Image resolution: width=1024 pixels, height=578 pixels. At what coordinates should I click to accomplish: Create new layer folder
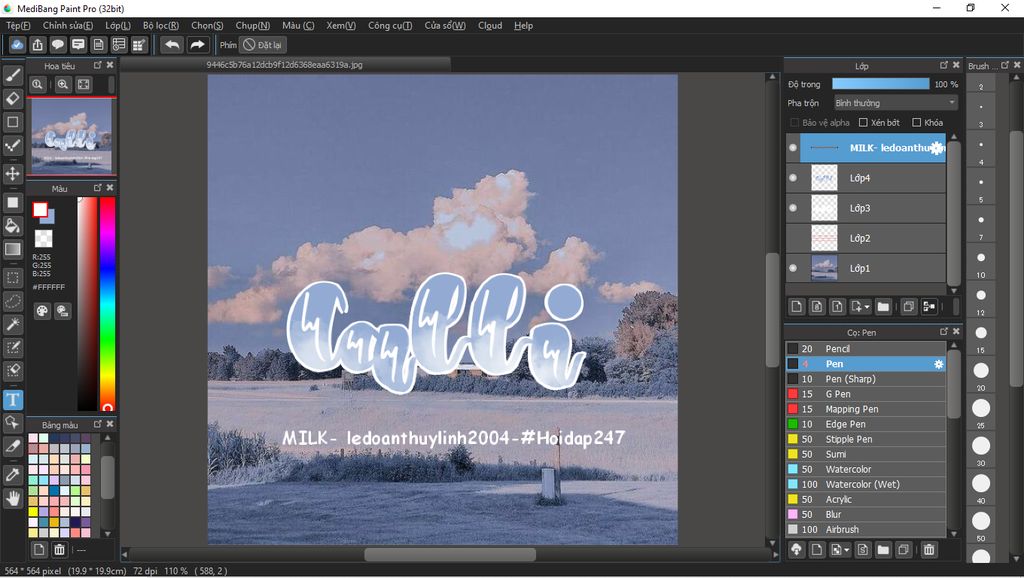(883, 306)
